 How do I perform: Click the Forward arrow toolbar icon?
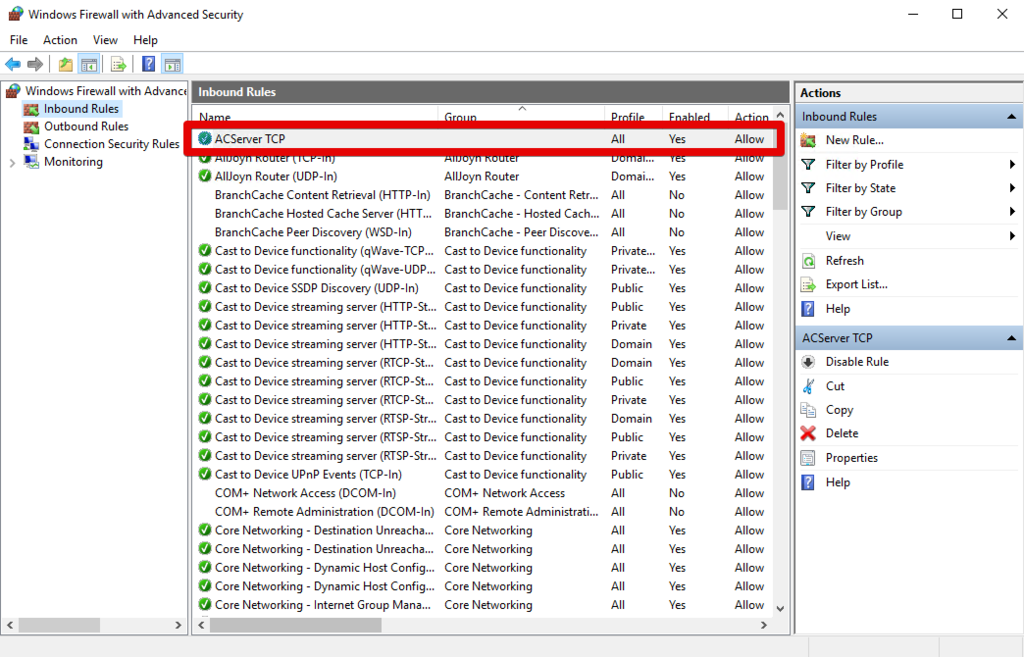tap(35, 64)
